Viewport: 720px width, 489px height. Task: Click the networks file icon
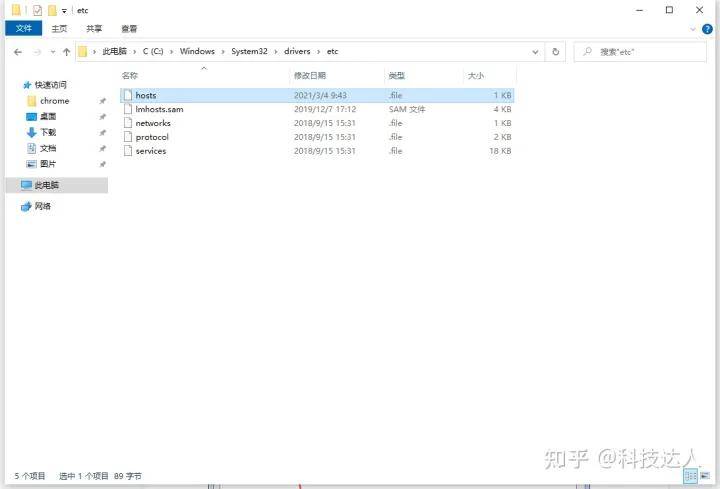128,123
